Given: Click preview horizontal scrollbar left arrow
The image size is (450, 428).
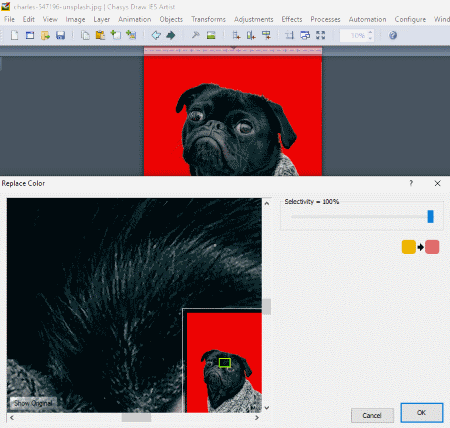Looking at the screenshot, I should [x=12, y=417].
